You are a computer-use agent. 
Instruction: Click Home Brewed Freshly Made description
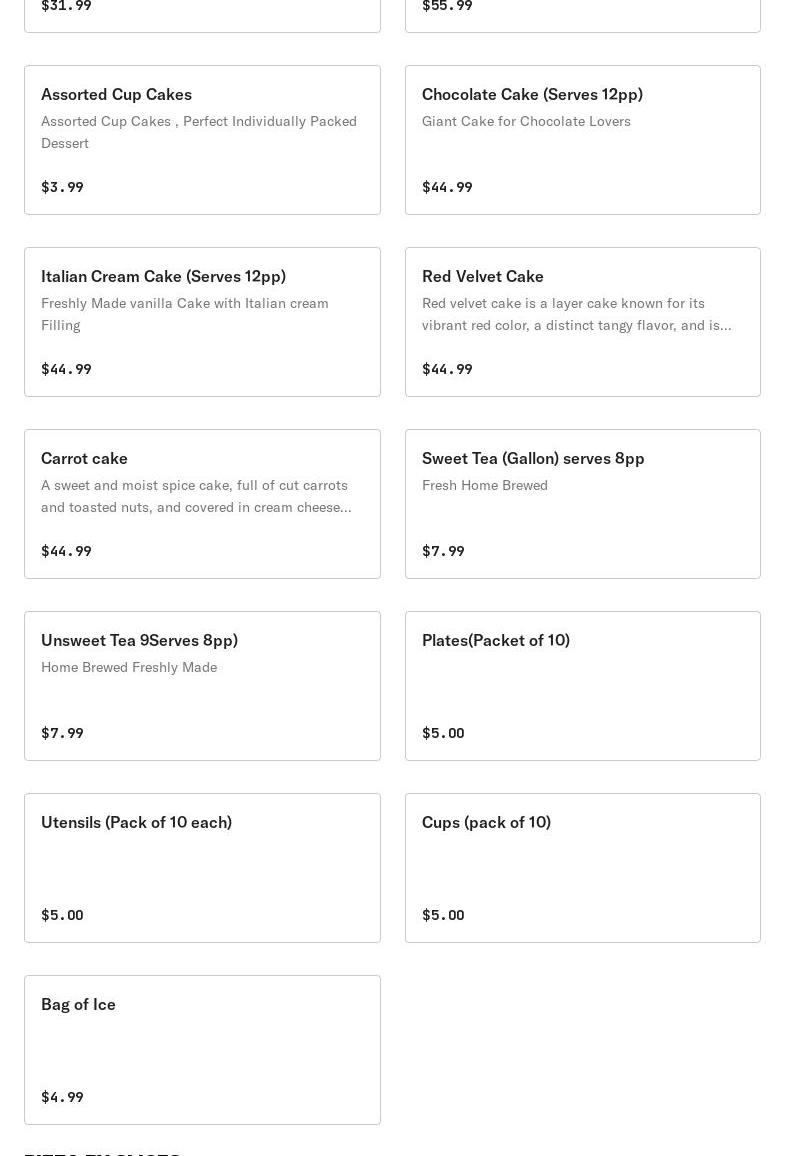[x=129, y=667]
